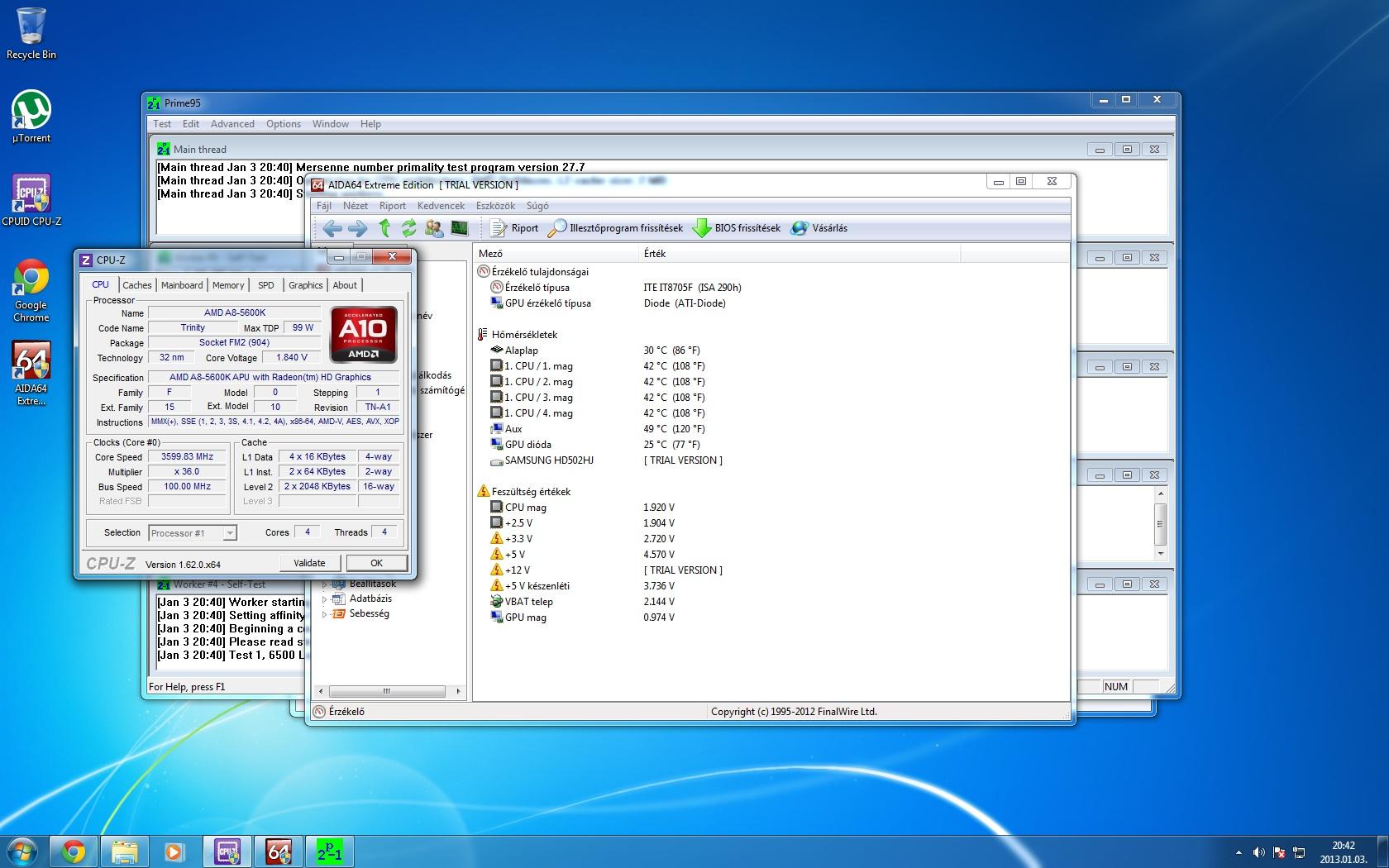Click the AIDA64 taskbar icon
Screen dimensions: 1389x868
tap(279, 851)
